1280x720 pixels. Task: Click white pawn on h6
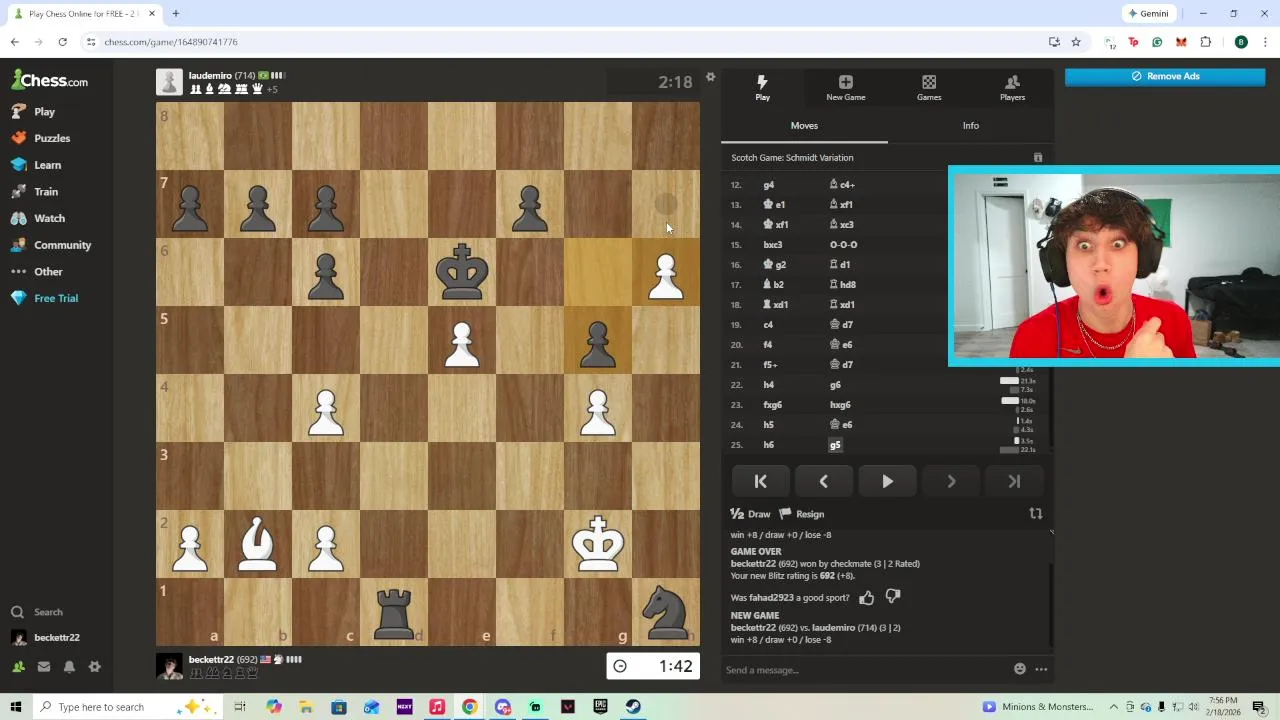666,272
